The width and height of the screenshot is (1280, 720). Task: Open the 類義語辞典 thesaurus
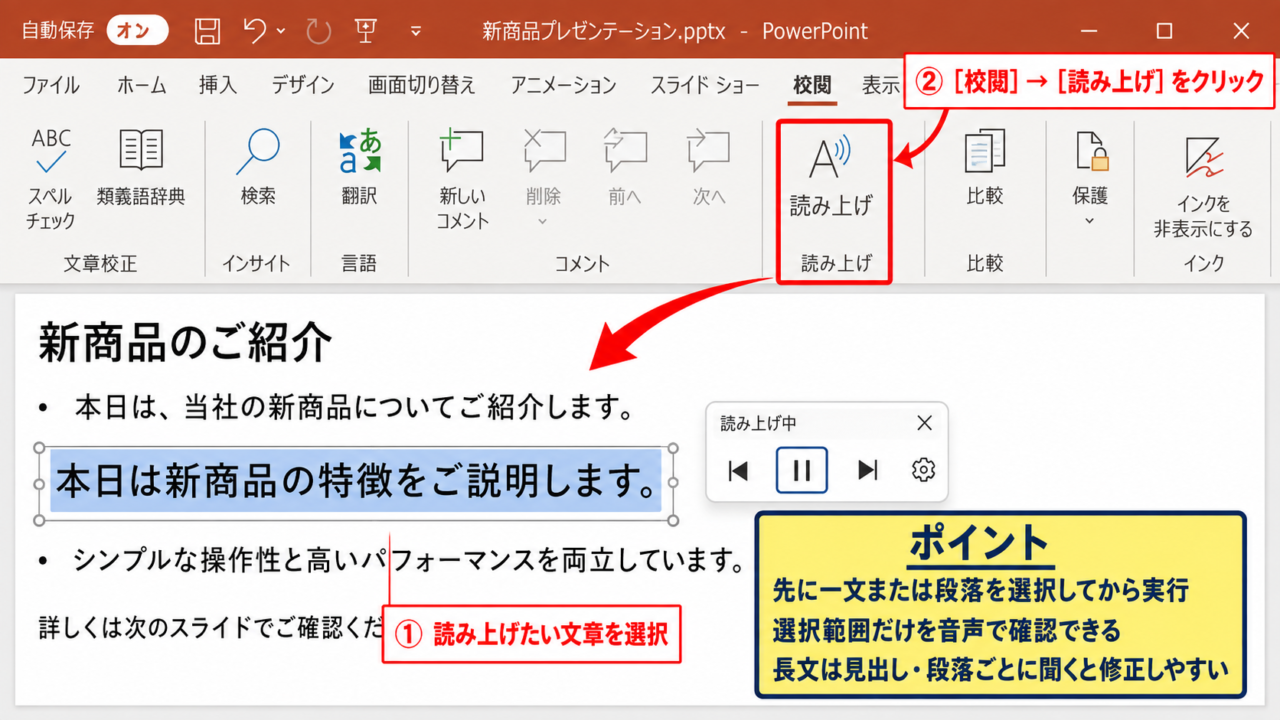pyautogui.click(x=141, y=166)
